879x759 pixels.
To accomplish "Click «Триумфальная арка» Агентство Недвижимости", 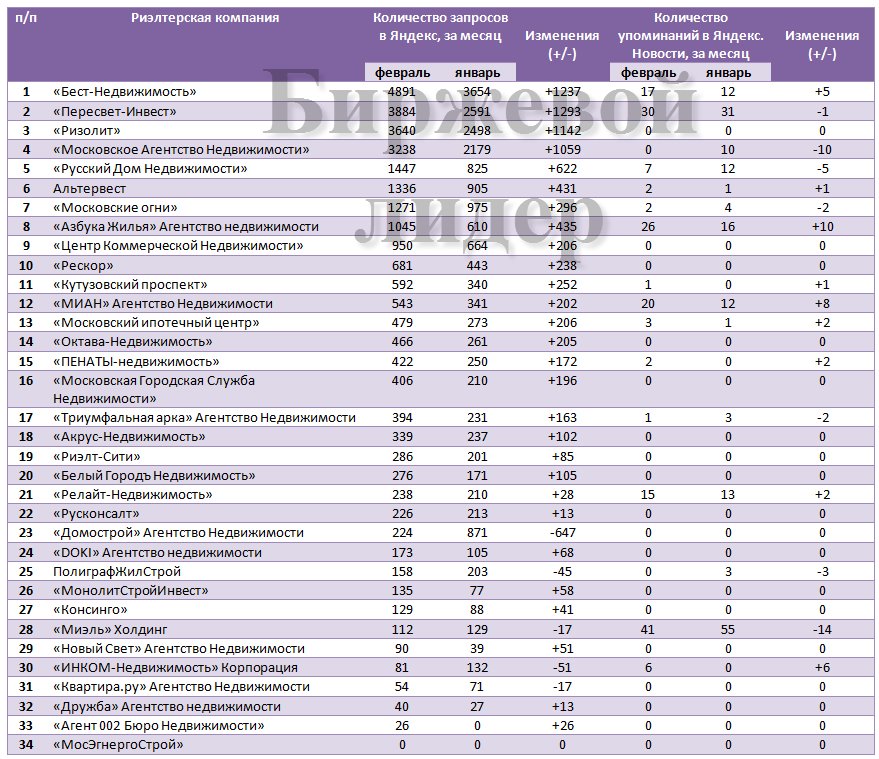I will (x=204, y=418).
